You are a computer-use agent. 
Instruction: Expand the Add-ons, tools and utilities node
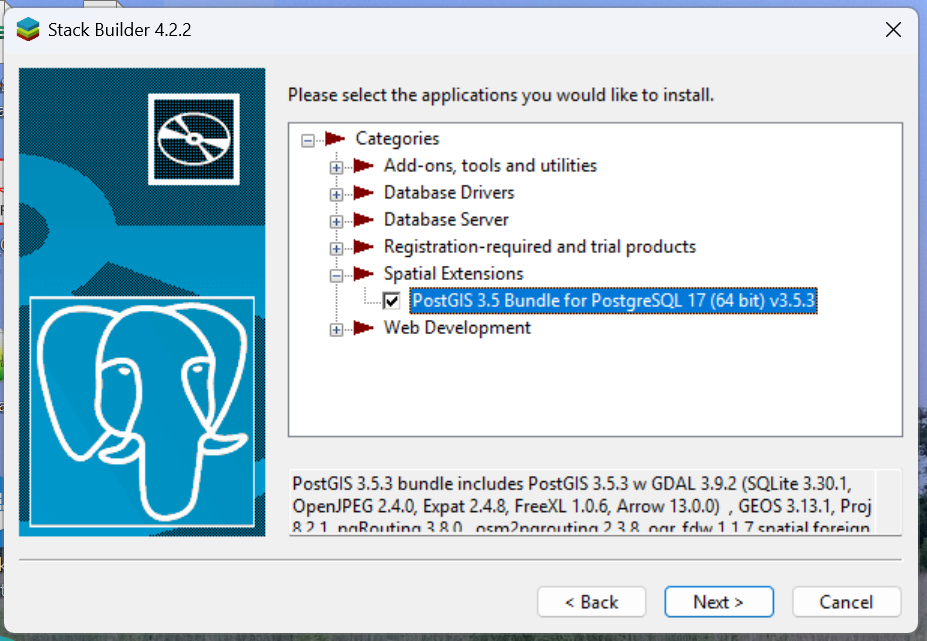(337, 167)
